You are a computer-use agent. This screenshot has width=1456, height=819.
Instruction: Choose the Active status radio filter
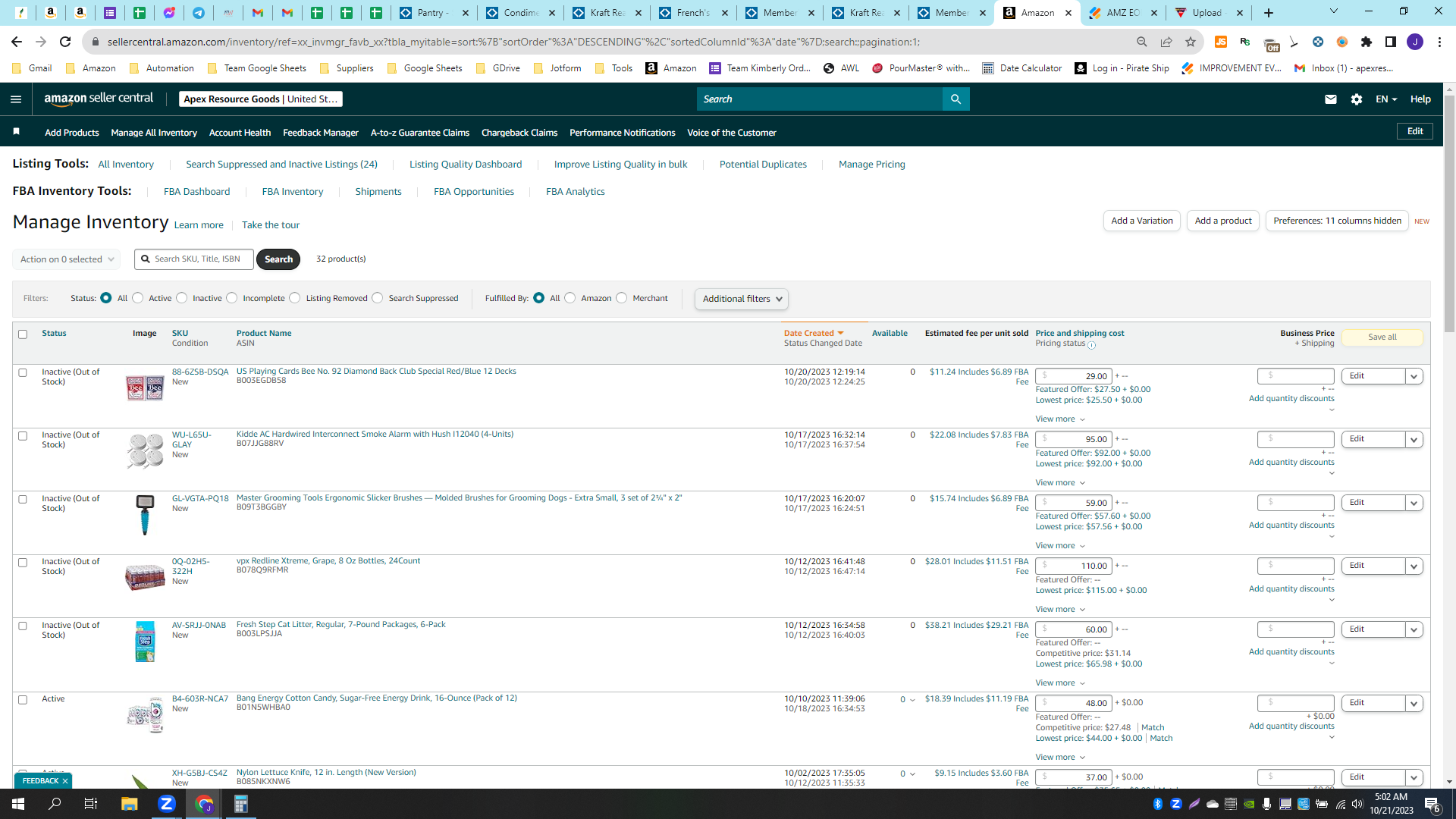(138, 298)
